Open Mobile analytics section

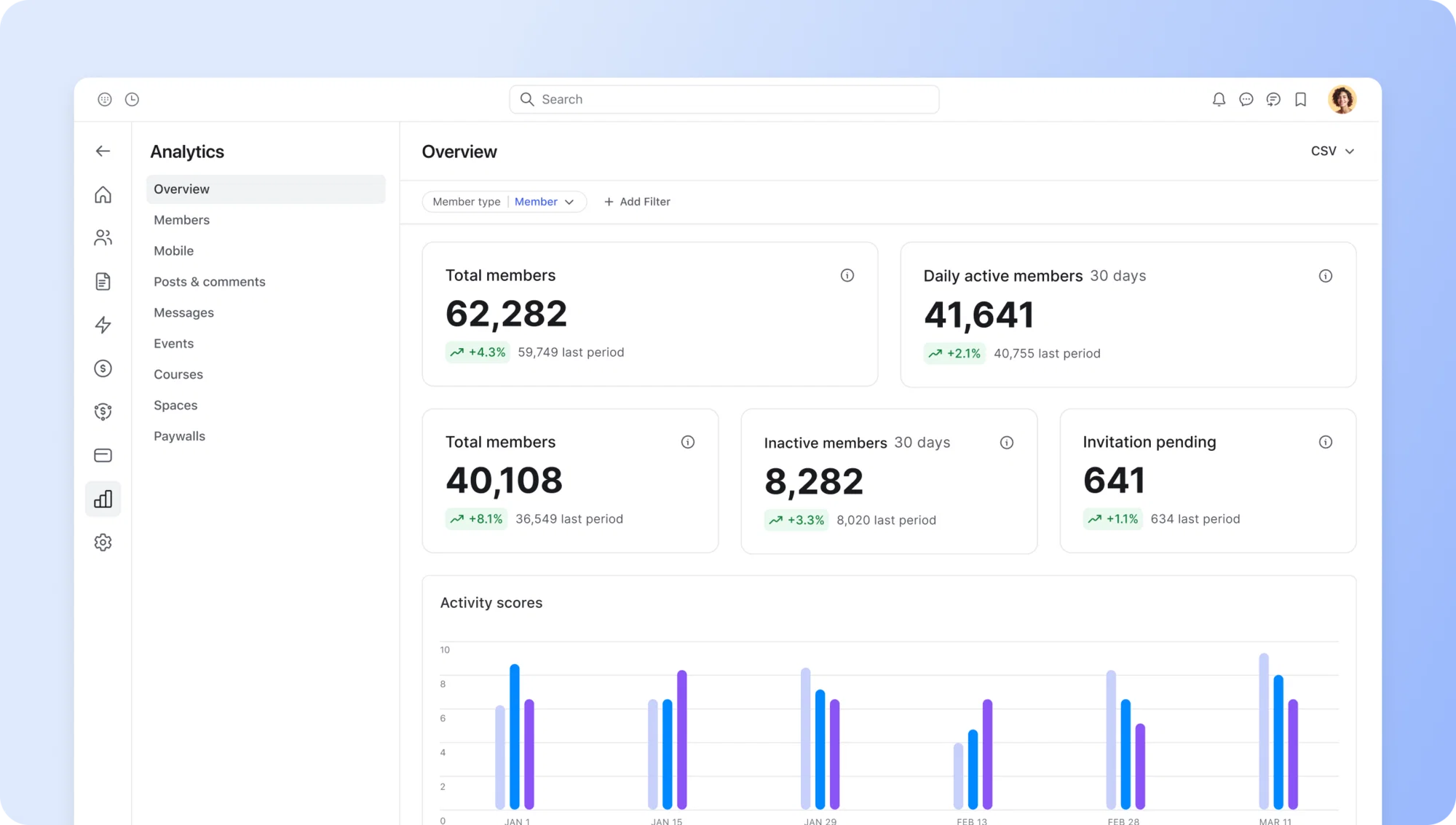pos(173,250)
